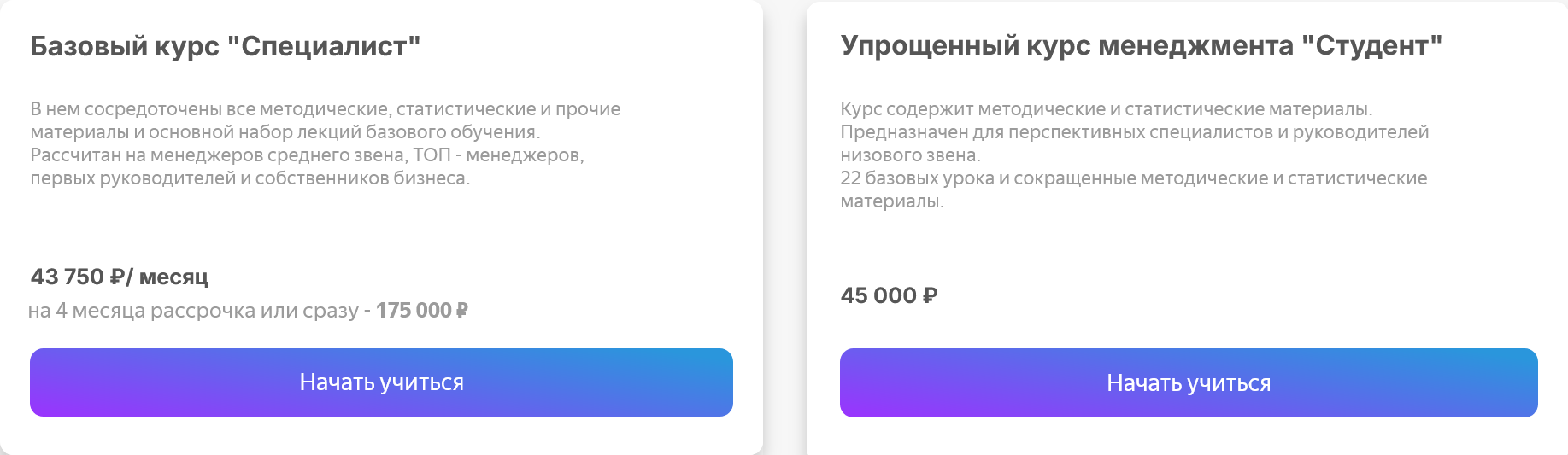Image resolution: width=1568 pixels, height=455 pixels.
Task: Click the "на 4 месяца рассрочка" installment text
Action: 141,311
